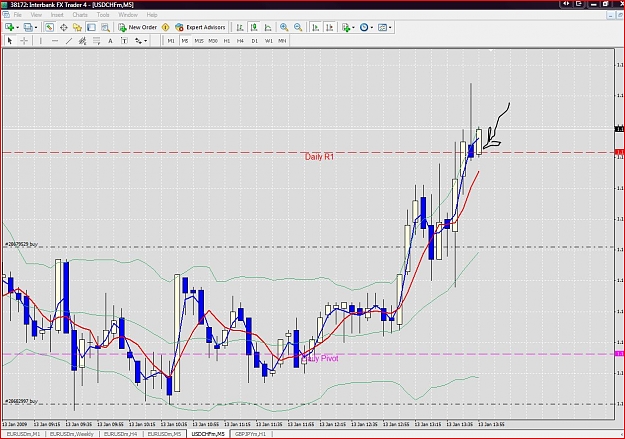Open the Help menu

[x=152, y=15]
